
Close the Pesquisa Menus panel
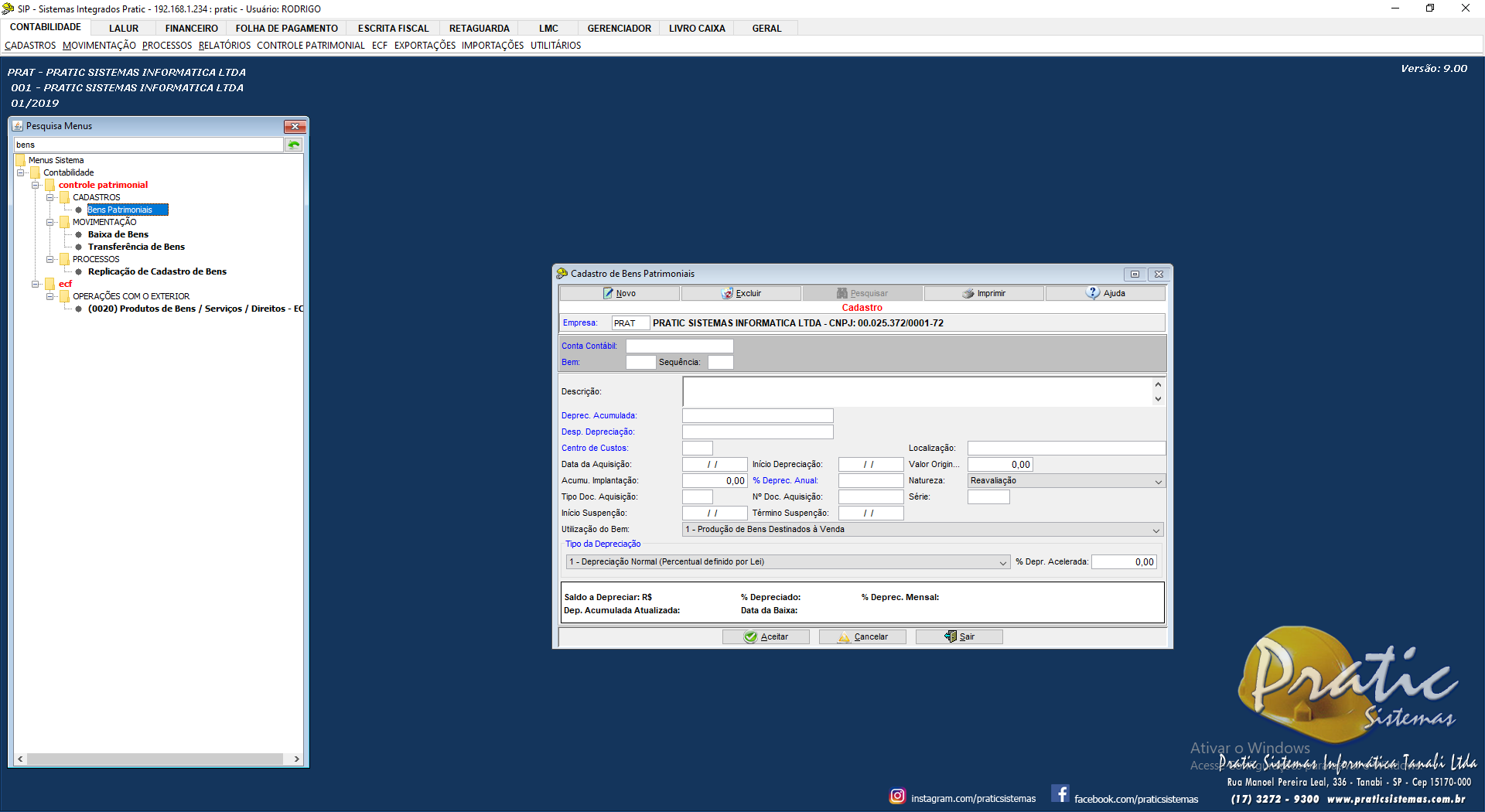pyautogui.click(x=295, y=127)
